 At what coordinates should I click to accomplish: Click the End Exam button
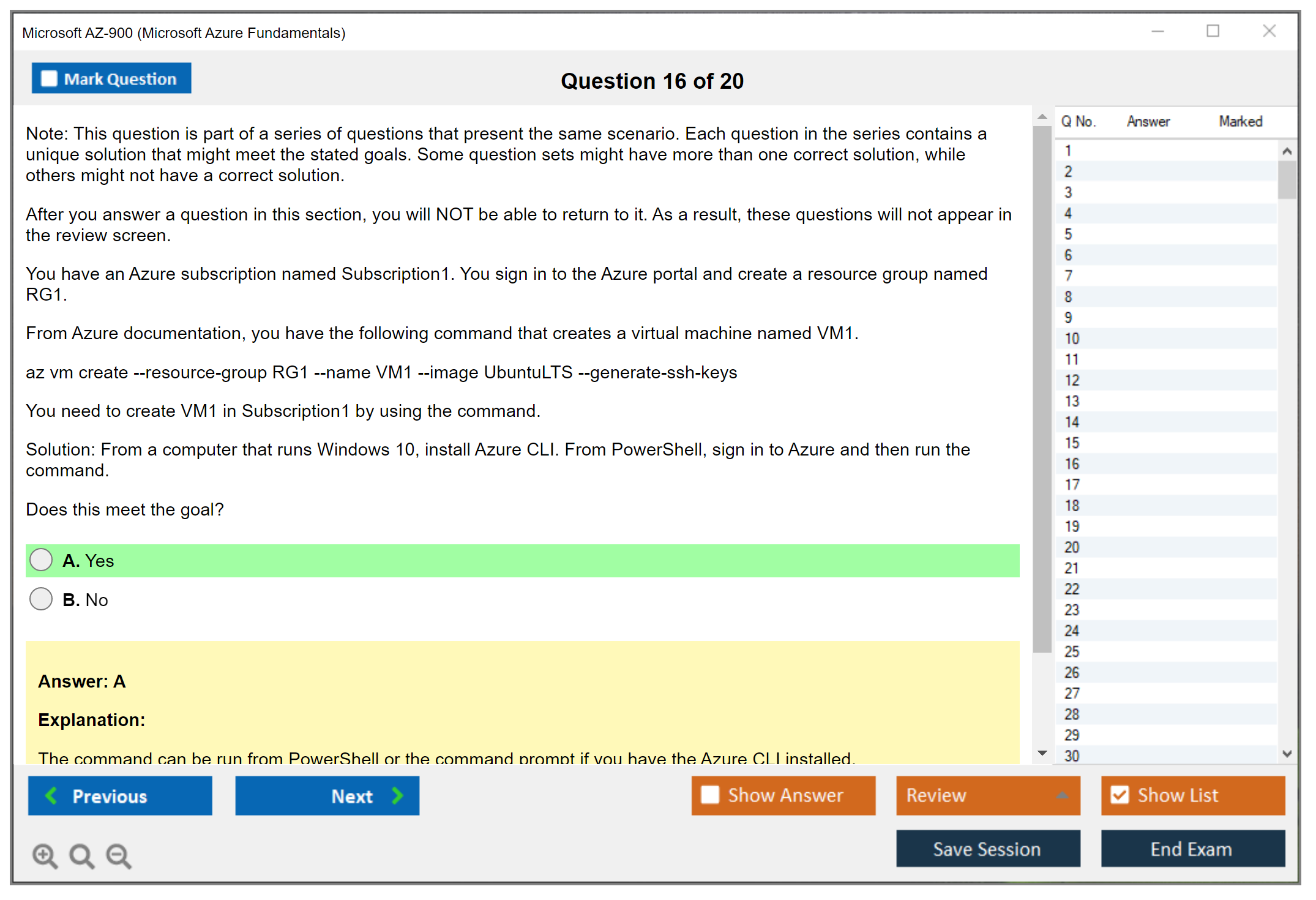click(x=1192, y=849)
